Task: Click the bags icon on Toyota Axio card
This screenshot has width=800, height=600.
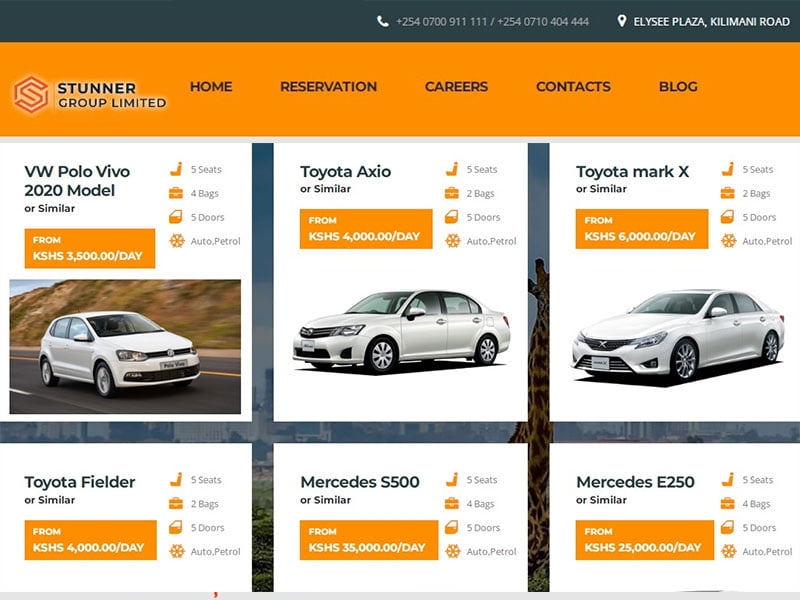Action: 452,193
